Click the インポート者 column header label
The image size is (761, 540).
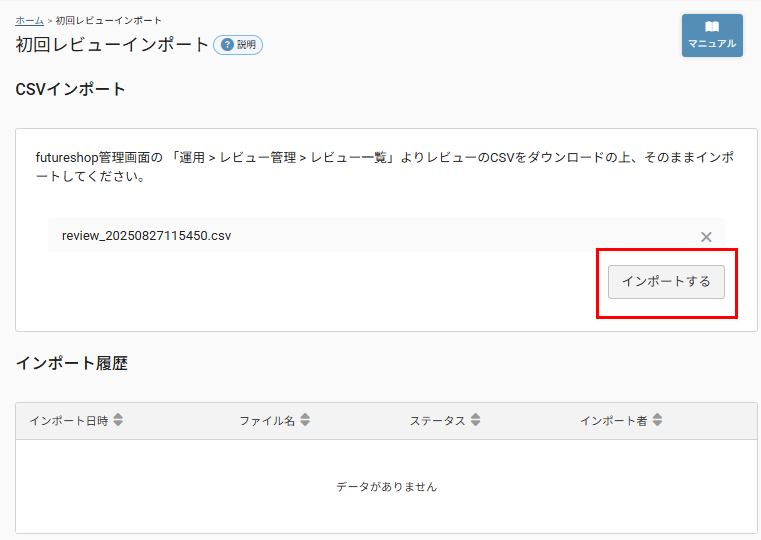point(613,421)
